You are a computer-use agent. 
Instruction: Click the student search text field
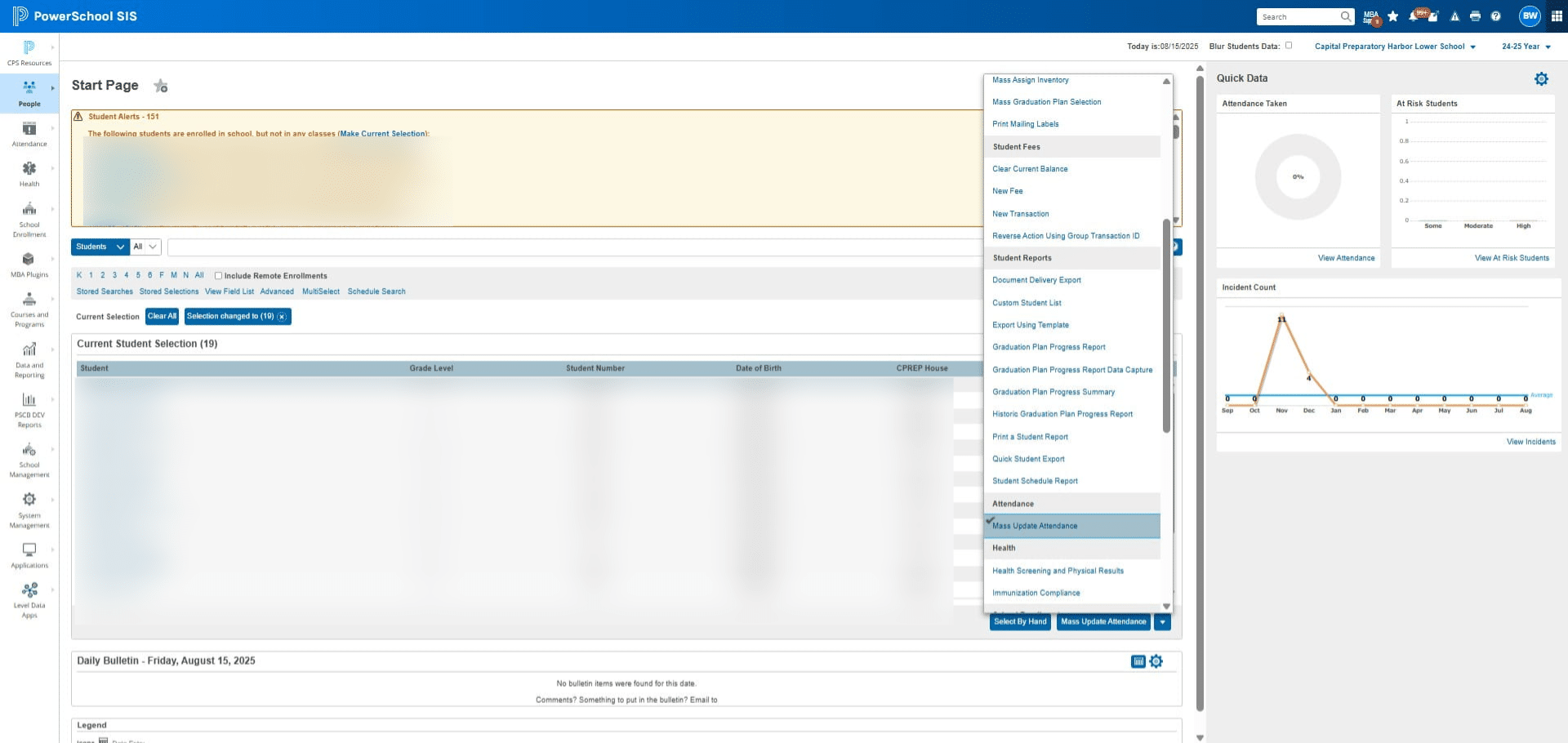click(x=576, y=247)
